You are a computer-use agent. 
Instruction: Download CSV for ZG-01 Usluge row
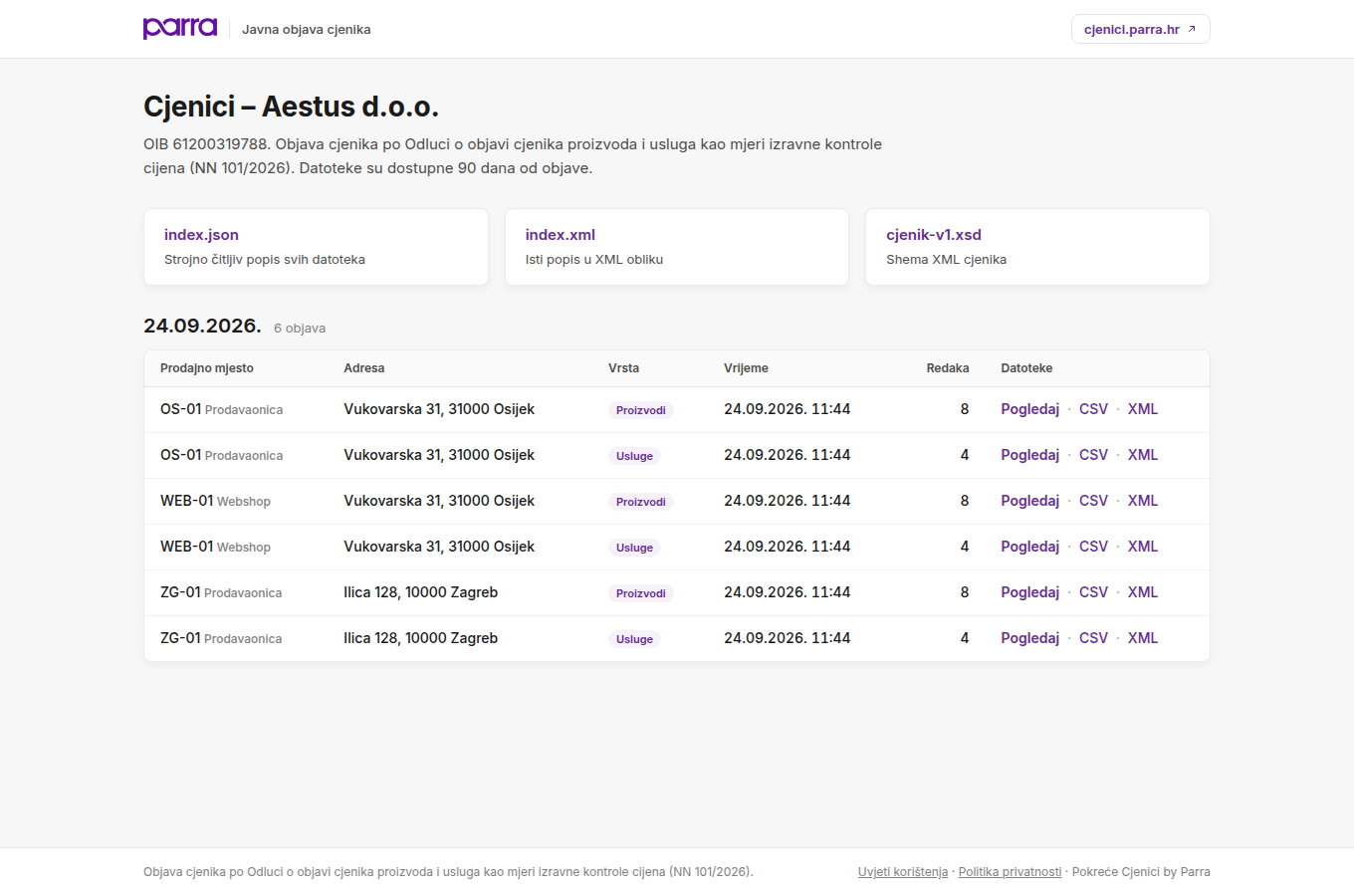point(1093,638)
